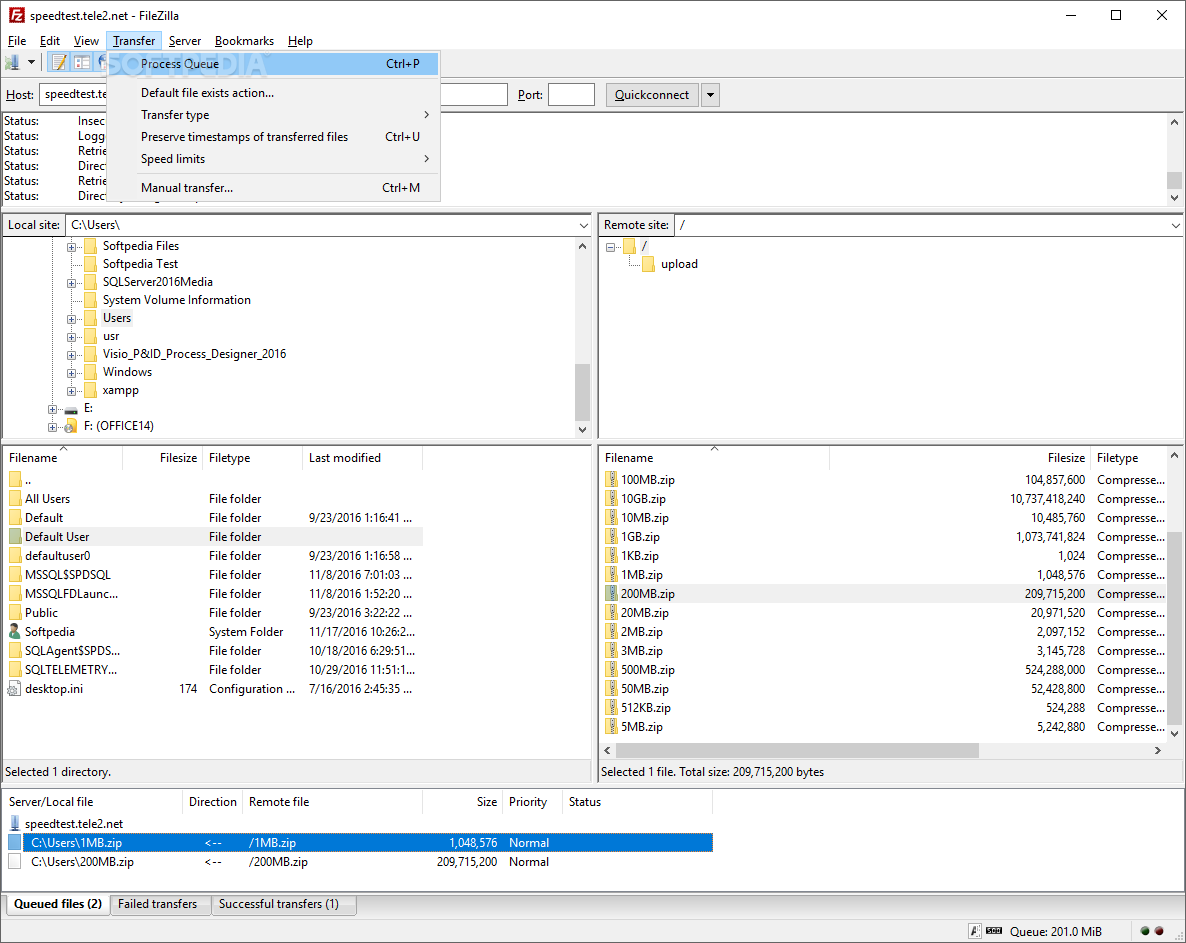The image size is (1186, 943).
Task: Click the local tree vertical scrollbar thumb
Action: 582,392
